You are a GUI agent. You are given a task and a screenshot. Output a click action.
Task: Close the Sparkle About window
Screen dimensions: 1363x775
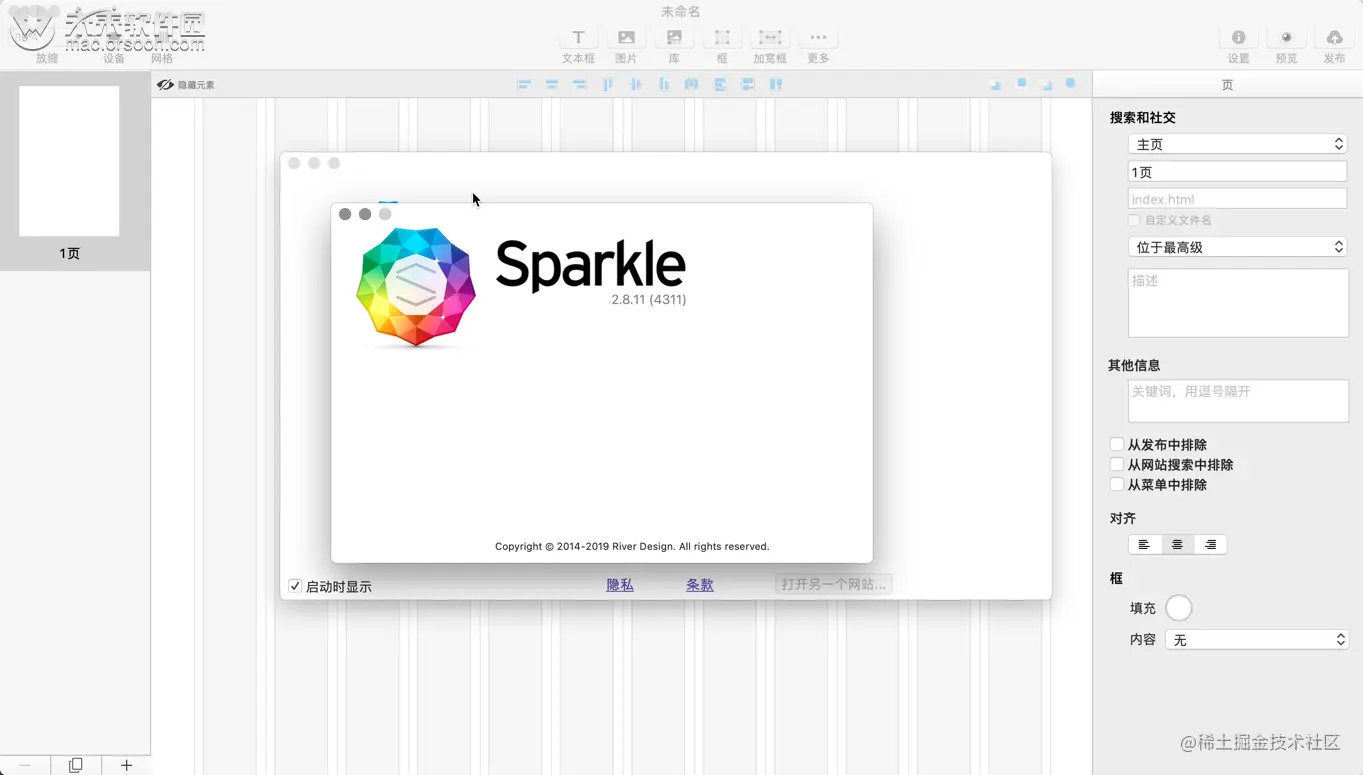(x=345, y=214)
